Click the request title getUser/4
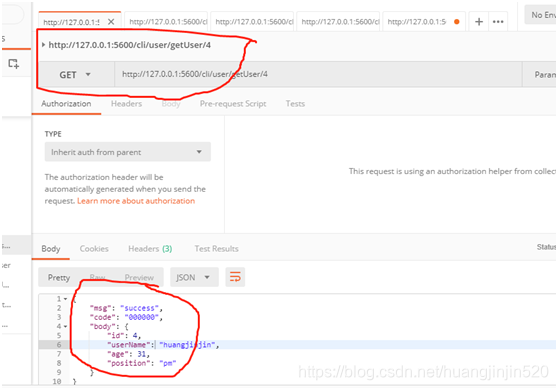 point(130,45)
